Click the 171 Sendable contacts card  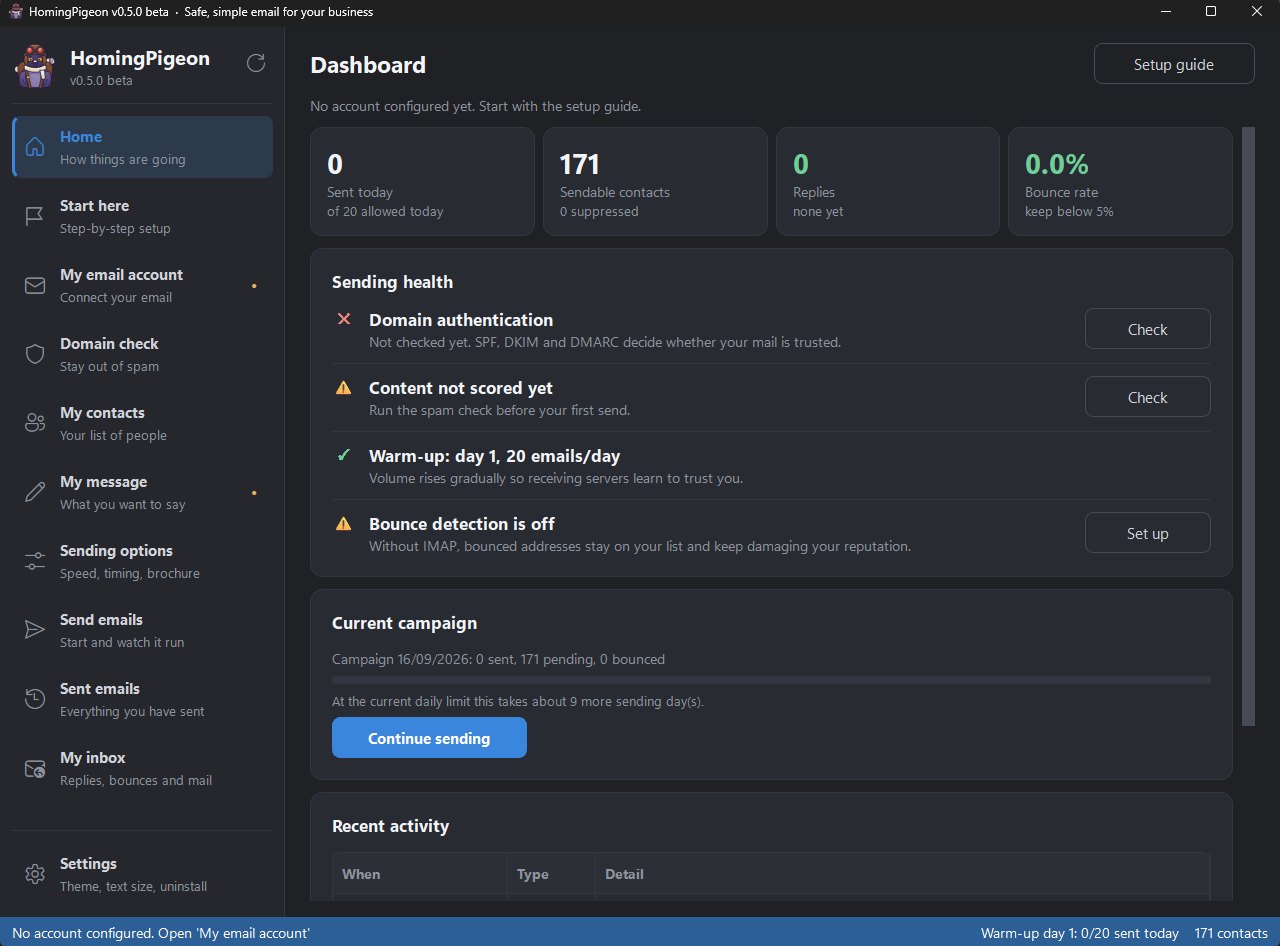(655, 182)
